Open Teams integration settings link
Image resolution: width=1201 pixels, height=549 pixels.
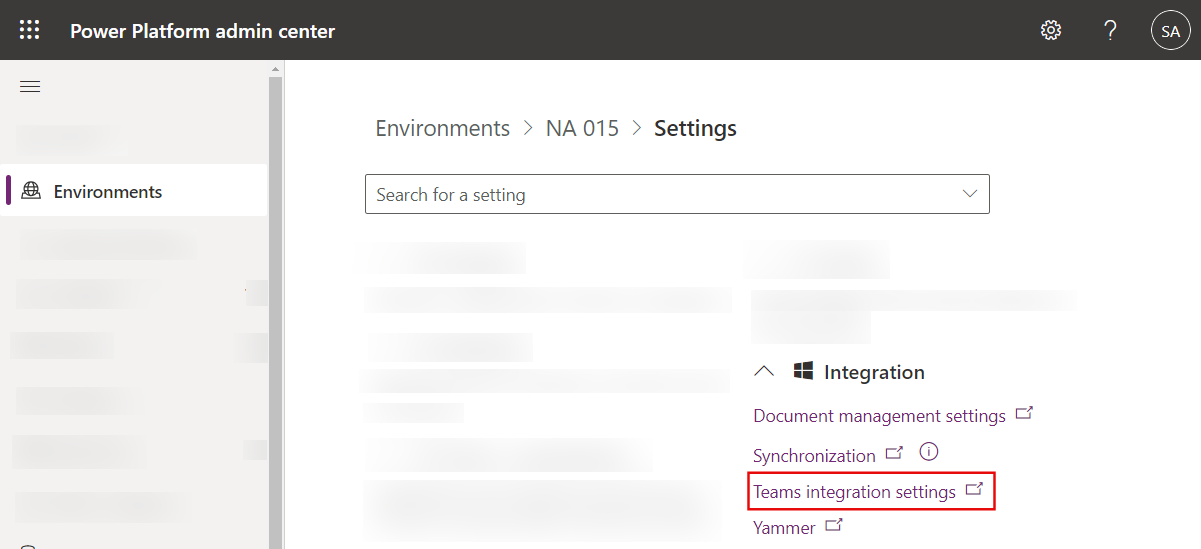click(x=854, y=491)
